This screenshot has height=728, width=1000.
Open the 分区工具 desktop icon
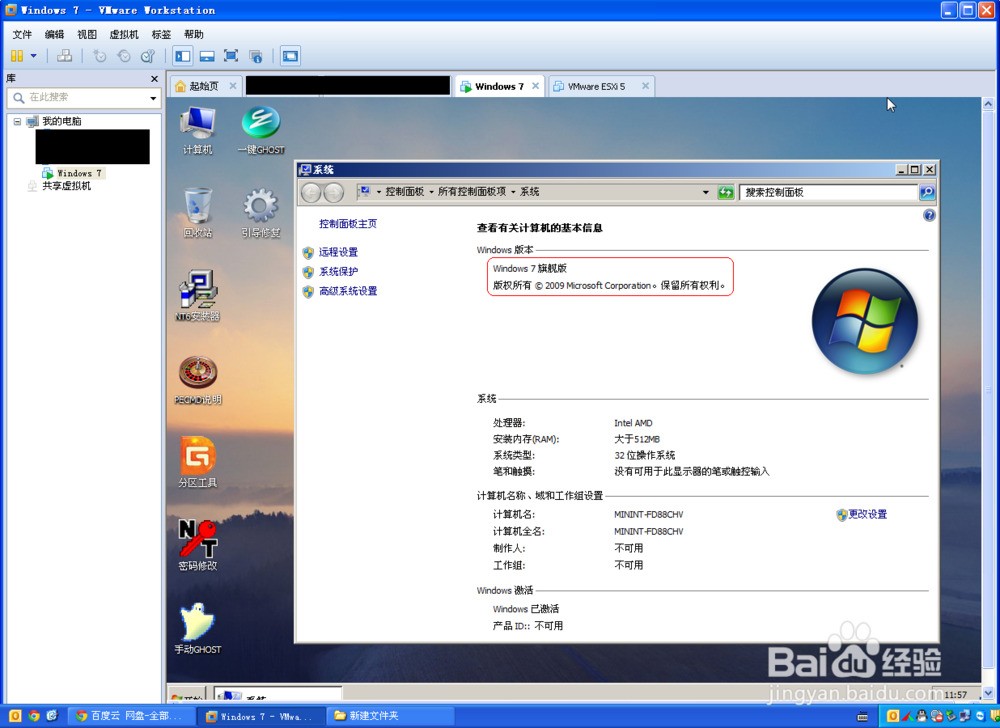198,462
